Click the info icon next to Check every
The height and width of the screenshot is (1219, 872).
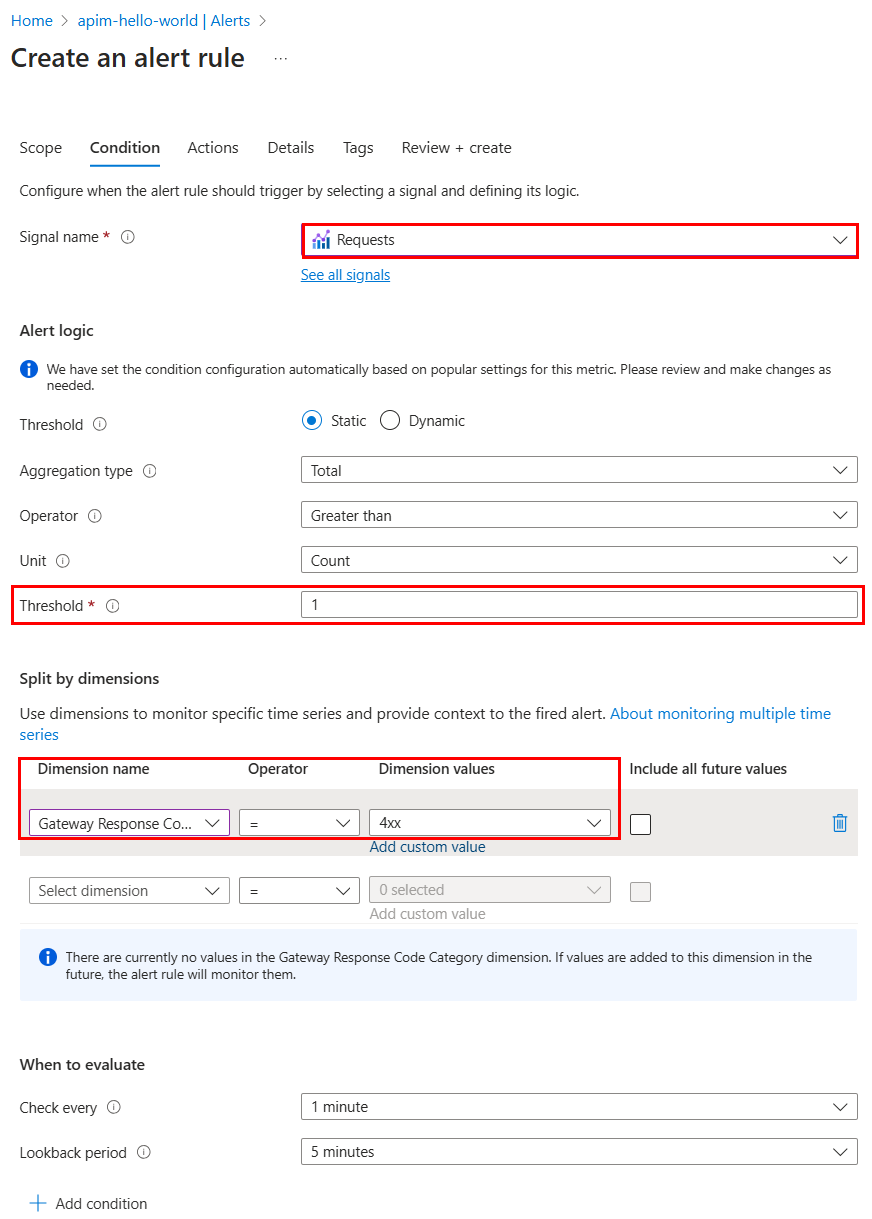click(110, 1108)
